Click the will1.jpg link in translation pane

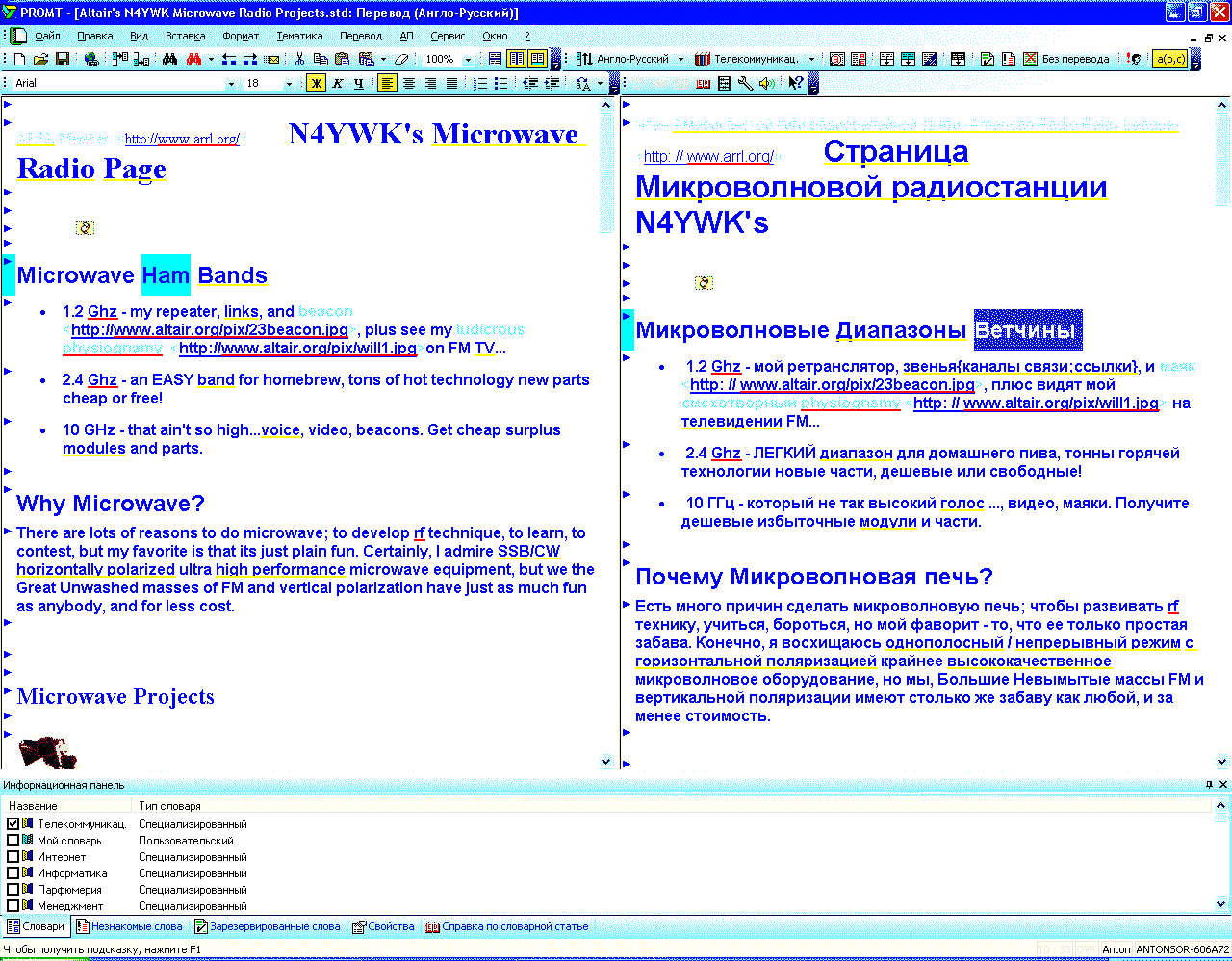(x=1036, y=403)
